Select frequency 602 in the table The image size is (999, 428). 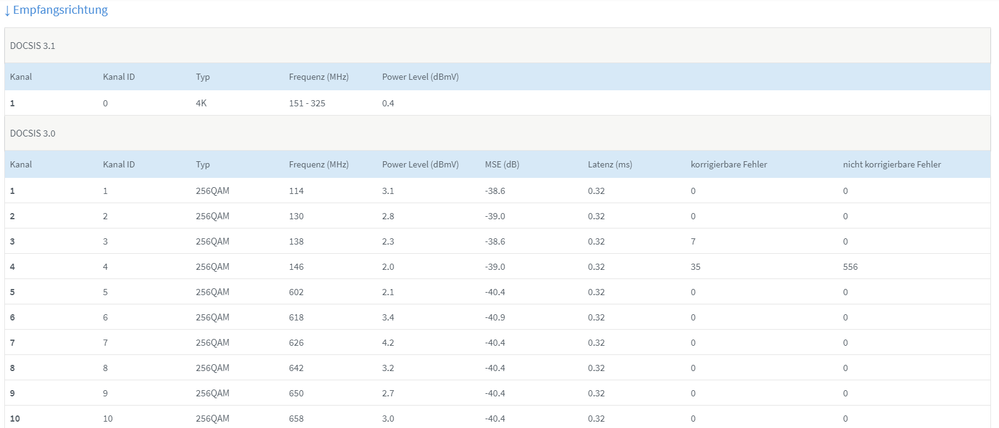(296, 292)
